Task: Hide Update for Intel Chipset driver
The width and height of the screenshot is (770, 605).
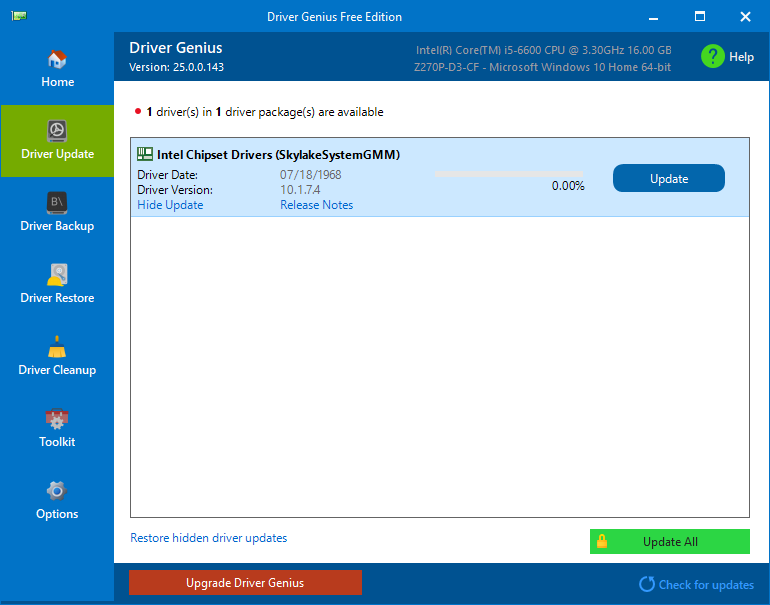Action: [x=170, y=205]
